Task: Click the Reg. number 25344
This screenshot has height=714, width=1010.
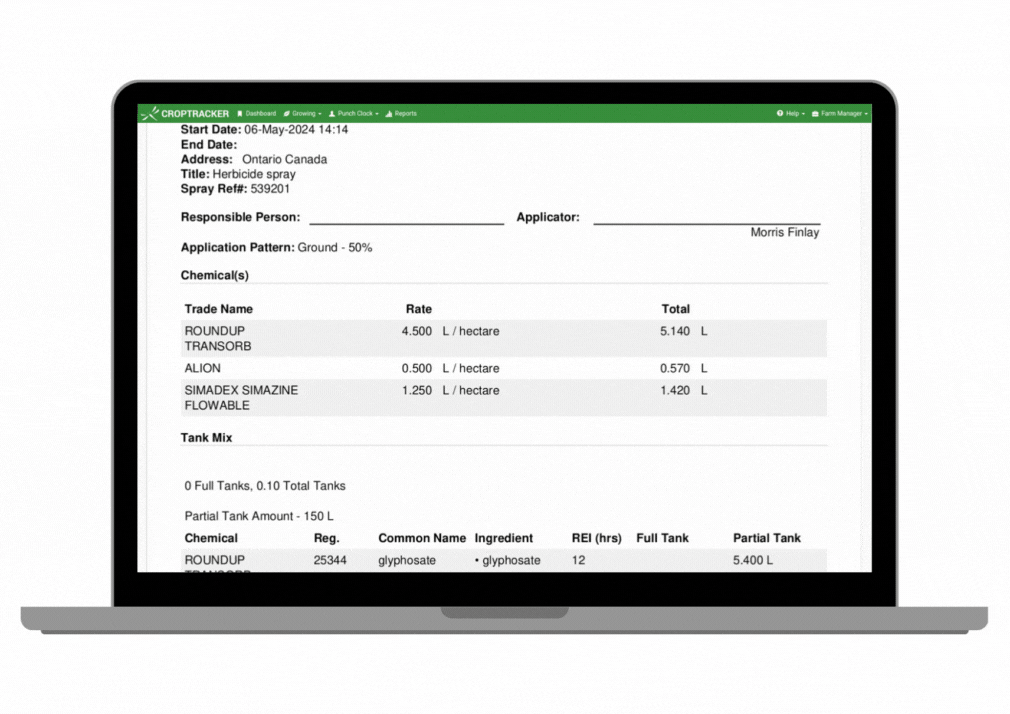Action: tap(330, 561)
